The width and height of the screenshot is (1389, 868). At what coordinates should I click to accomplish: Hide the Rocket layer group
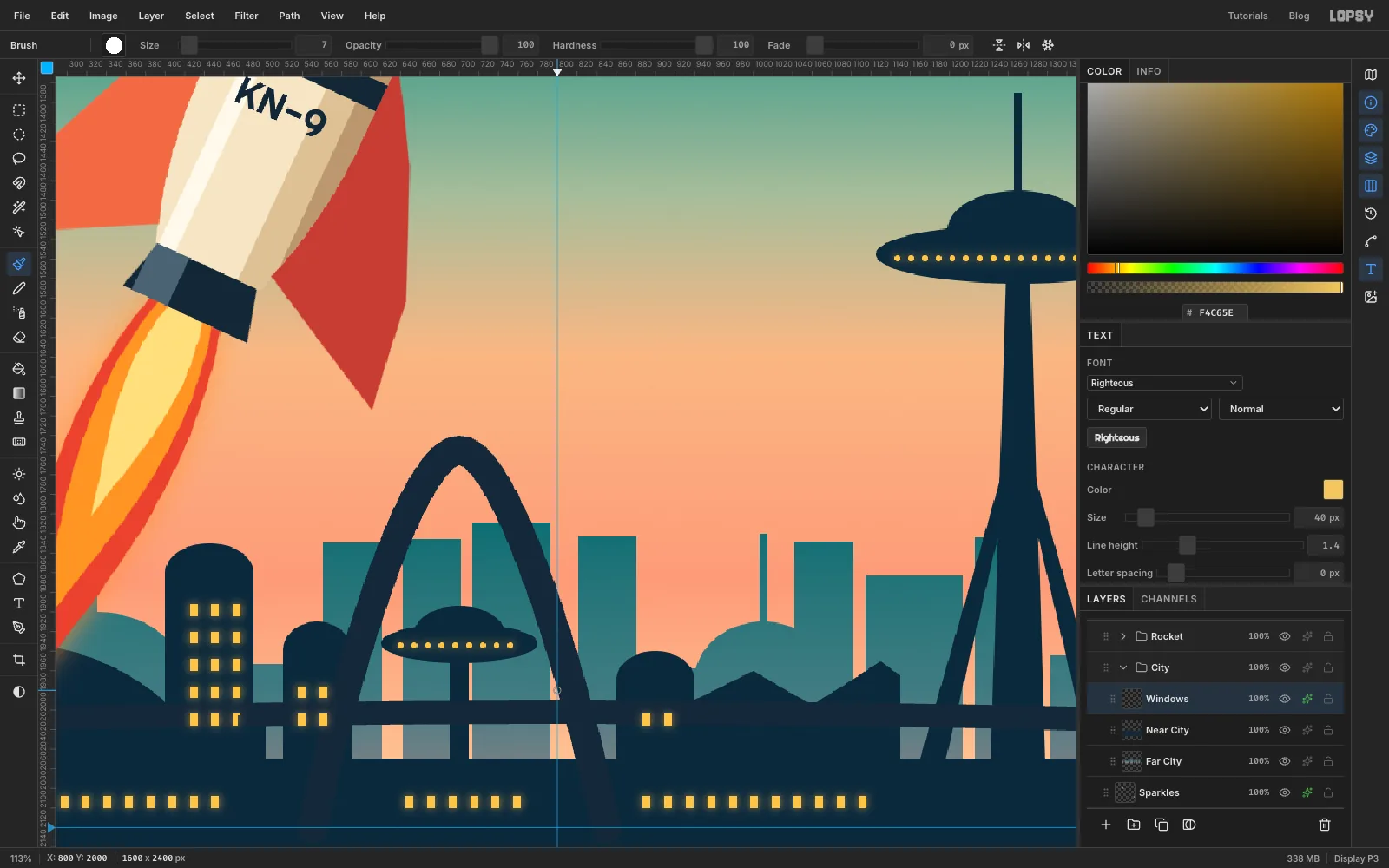click(1285, 636)
